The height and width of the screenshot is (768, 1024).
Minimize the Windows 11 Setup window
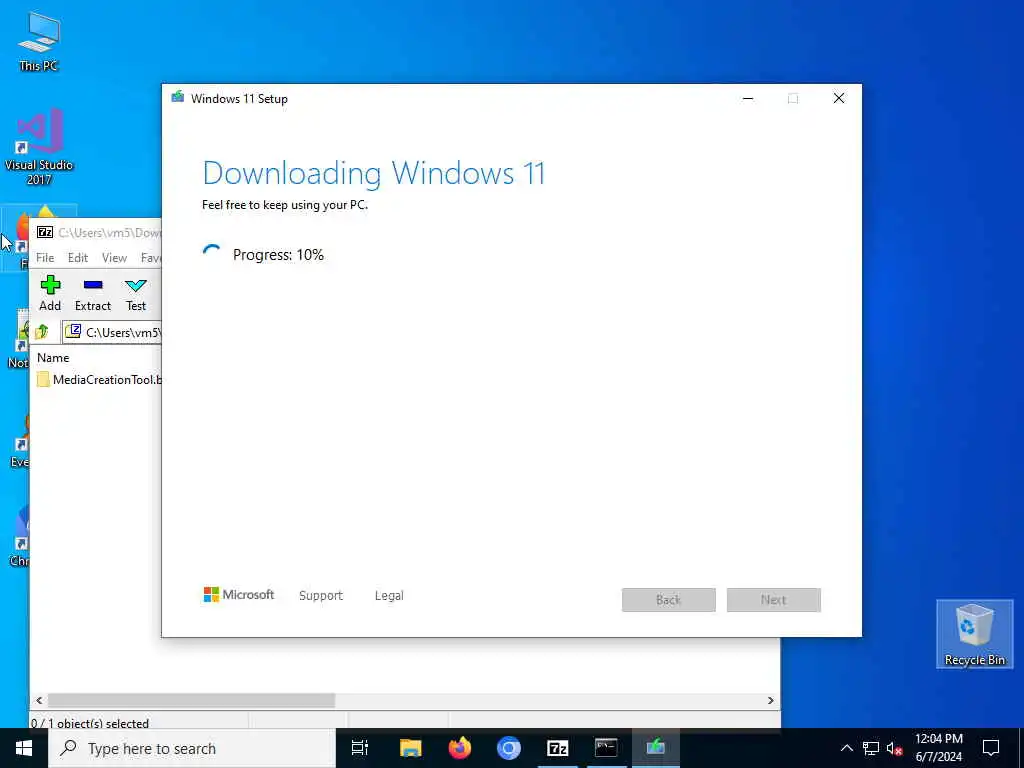point(748,99)
